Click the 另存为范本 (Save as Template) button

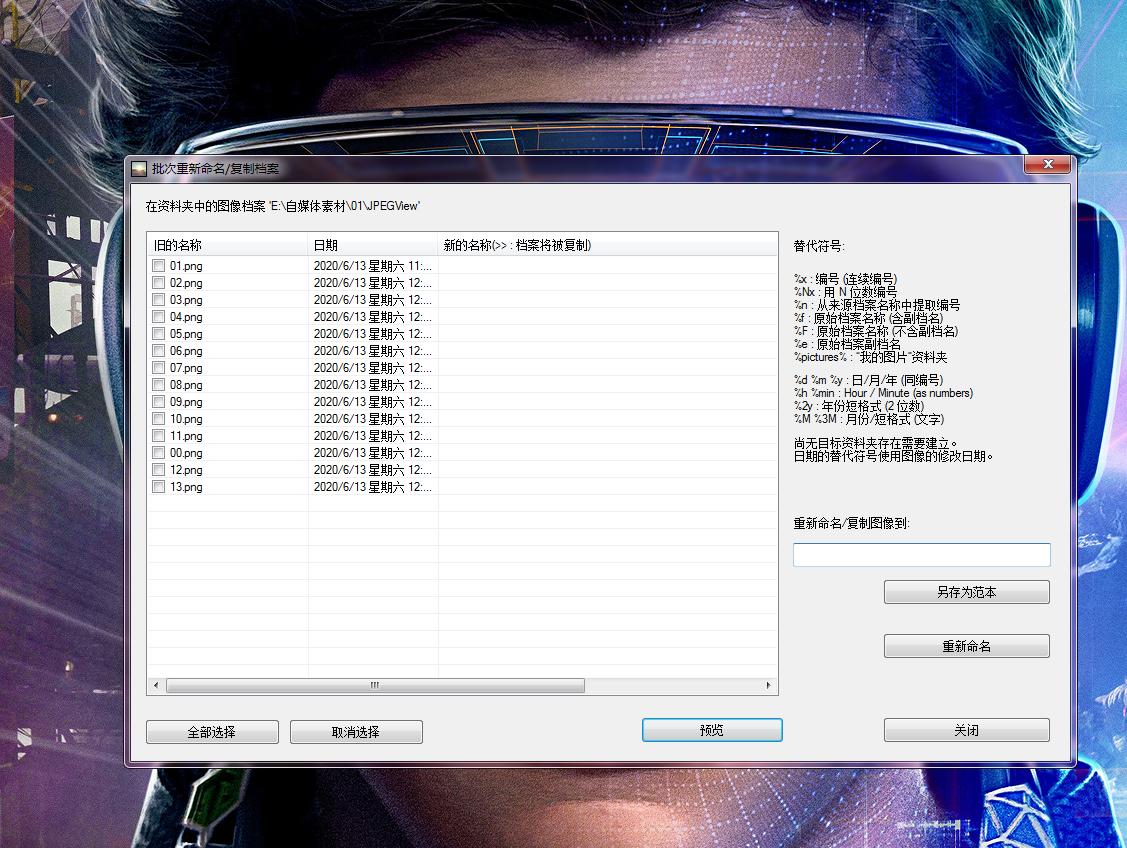point(966,592)
